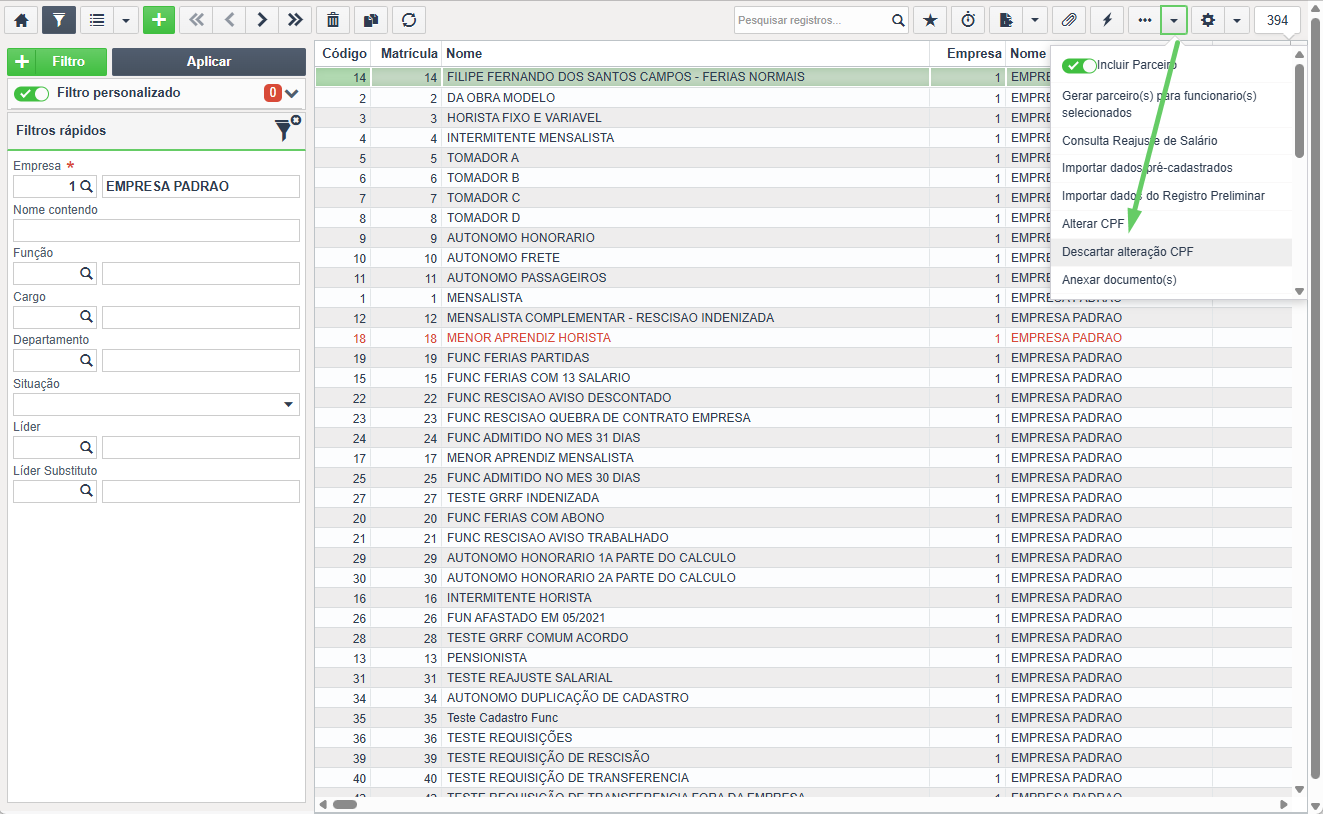Open favorites star button

pos(930,20)
